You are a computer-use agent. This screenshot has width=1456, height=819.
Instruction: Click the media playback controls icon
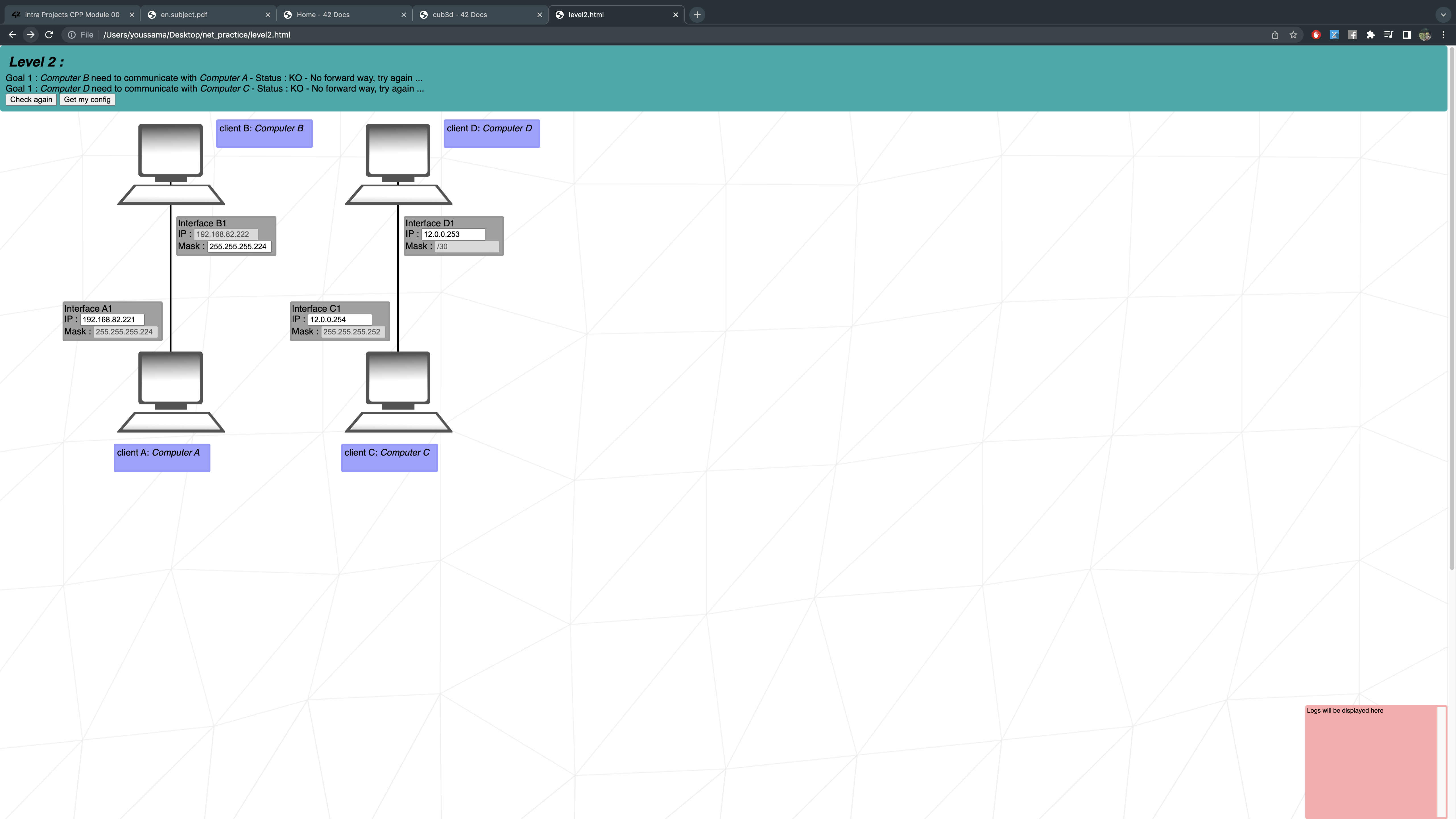pyautogui.click(x=1389, y=34)
